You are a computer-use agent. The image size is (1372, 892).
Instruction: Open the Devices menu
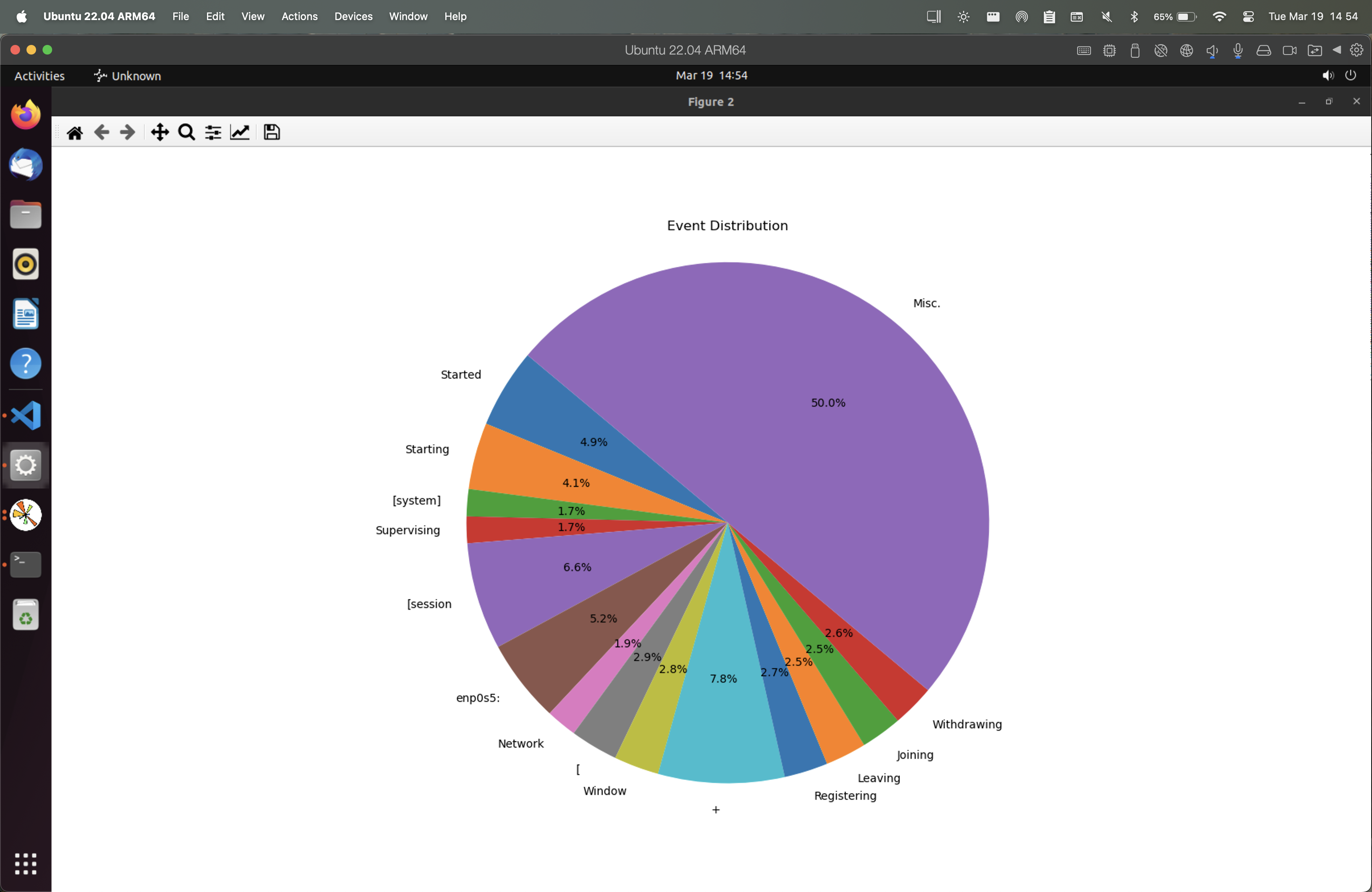click(353, 16)
